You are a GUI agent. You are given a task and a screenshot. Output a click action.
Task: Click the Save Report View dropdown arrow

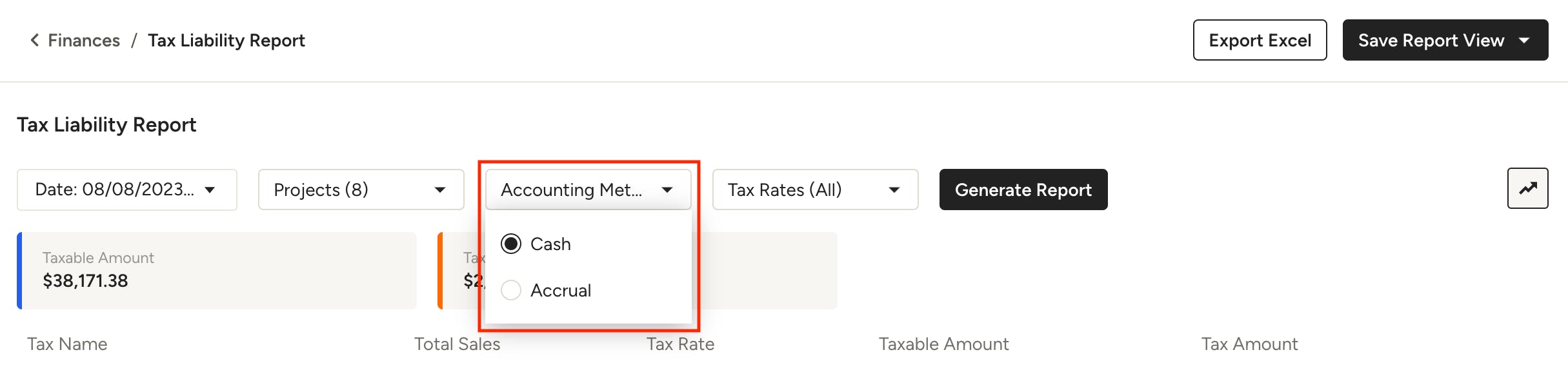pyautogui.click(x=1524, y=40)
